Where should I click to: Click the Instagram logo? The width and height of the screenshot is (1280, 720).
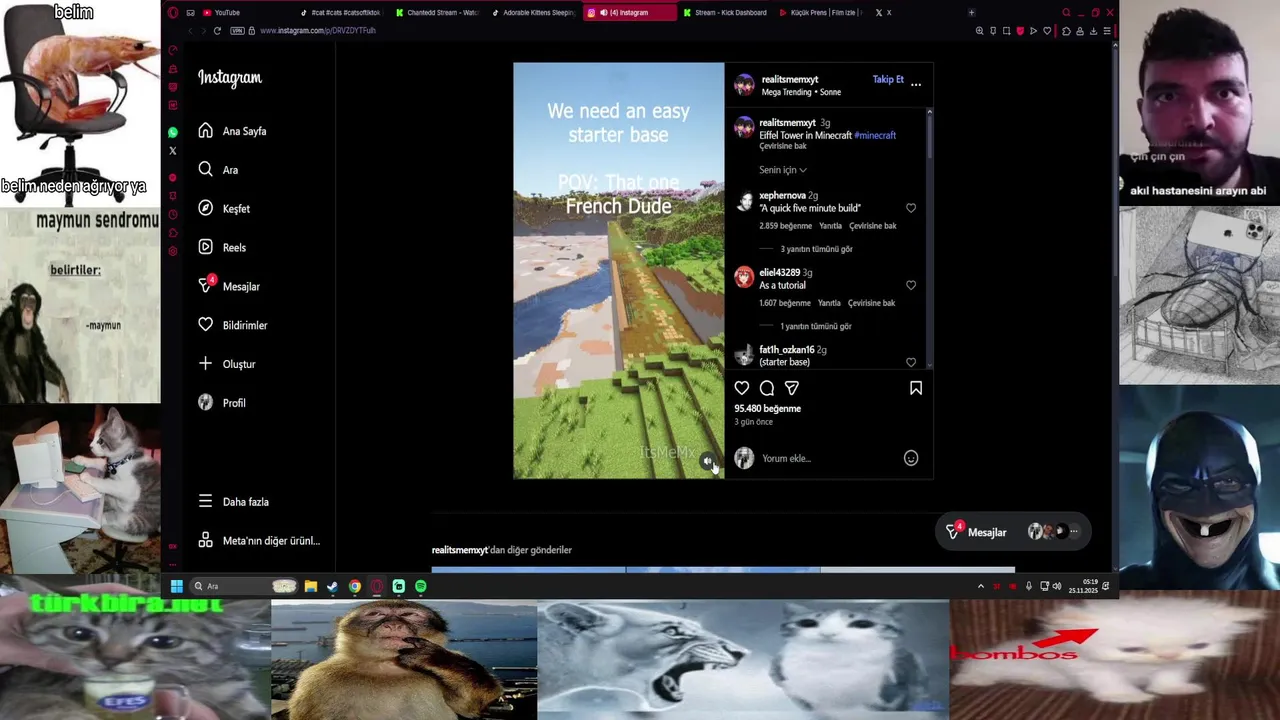click(x=229, y=78)
